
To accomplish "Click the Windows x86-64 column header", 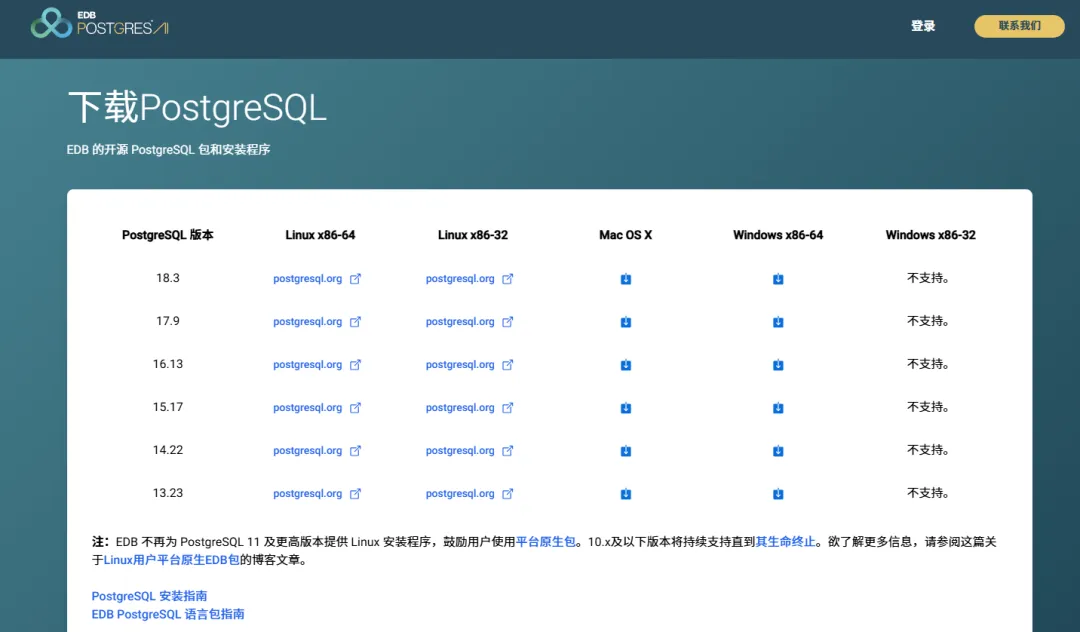I will (778, 235).
